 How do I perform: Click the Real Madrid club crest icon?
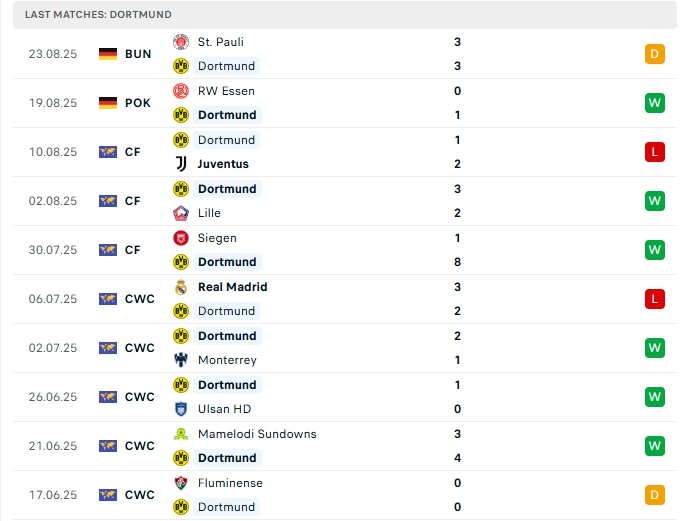pyautogui.click(x=181, y=287)
